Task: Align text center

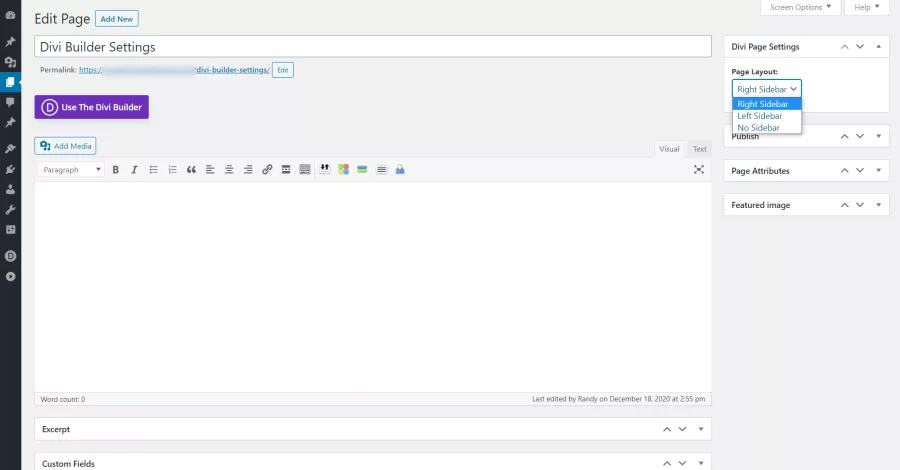Action: pos(229,169)
